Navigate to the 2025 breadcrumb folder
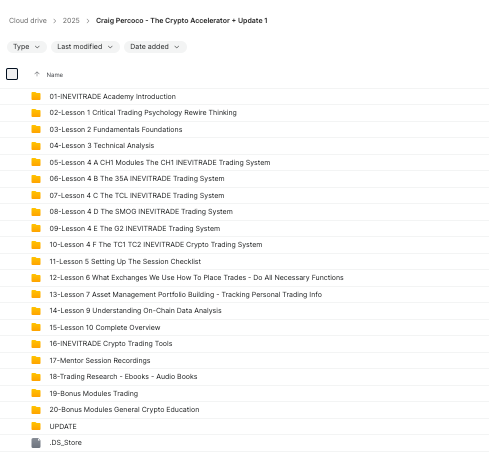 71,21
